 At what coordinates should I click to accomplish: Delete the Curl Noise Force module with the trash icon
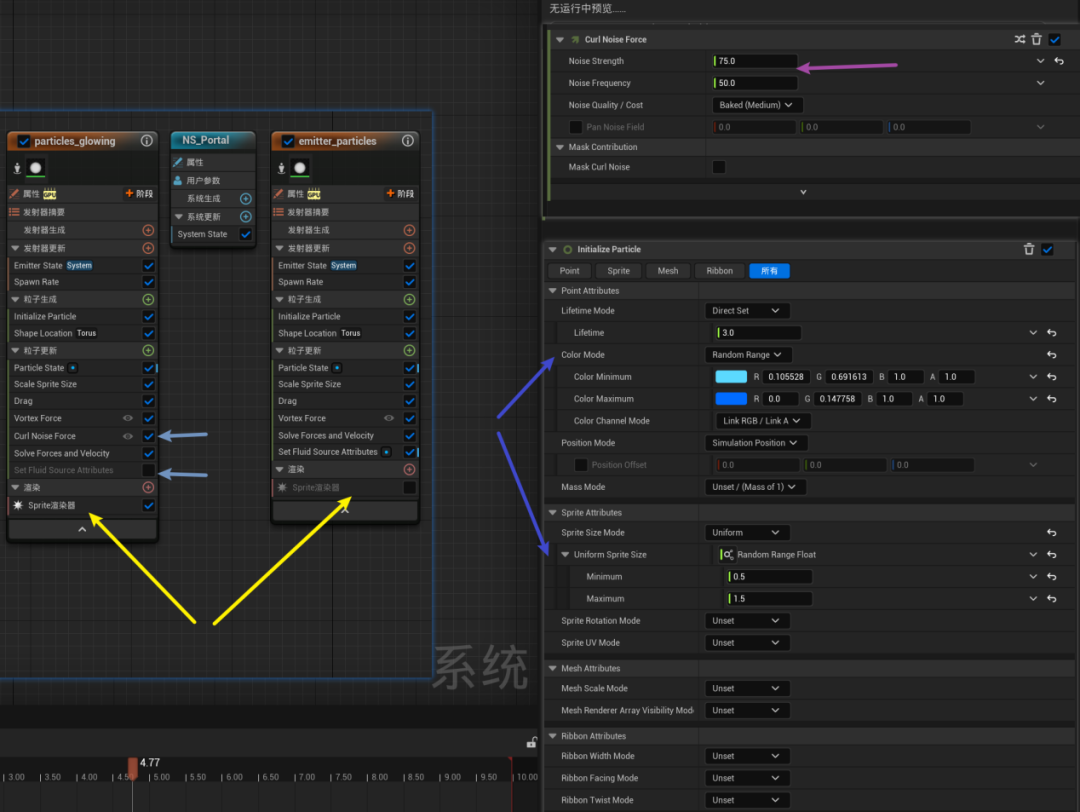tap(1036, 39)
